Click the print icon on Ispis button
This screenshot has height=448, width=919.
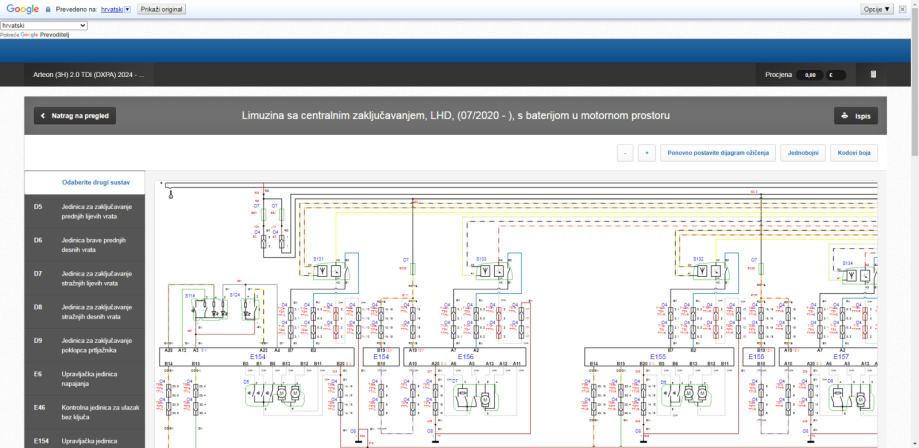pyautogui.click(x=847, y=116)
